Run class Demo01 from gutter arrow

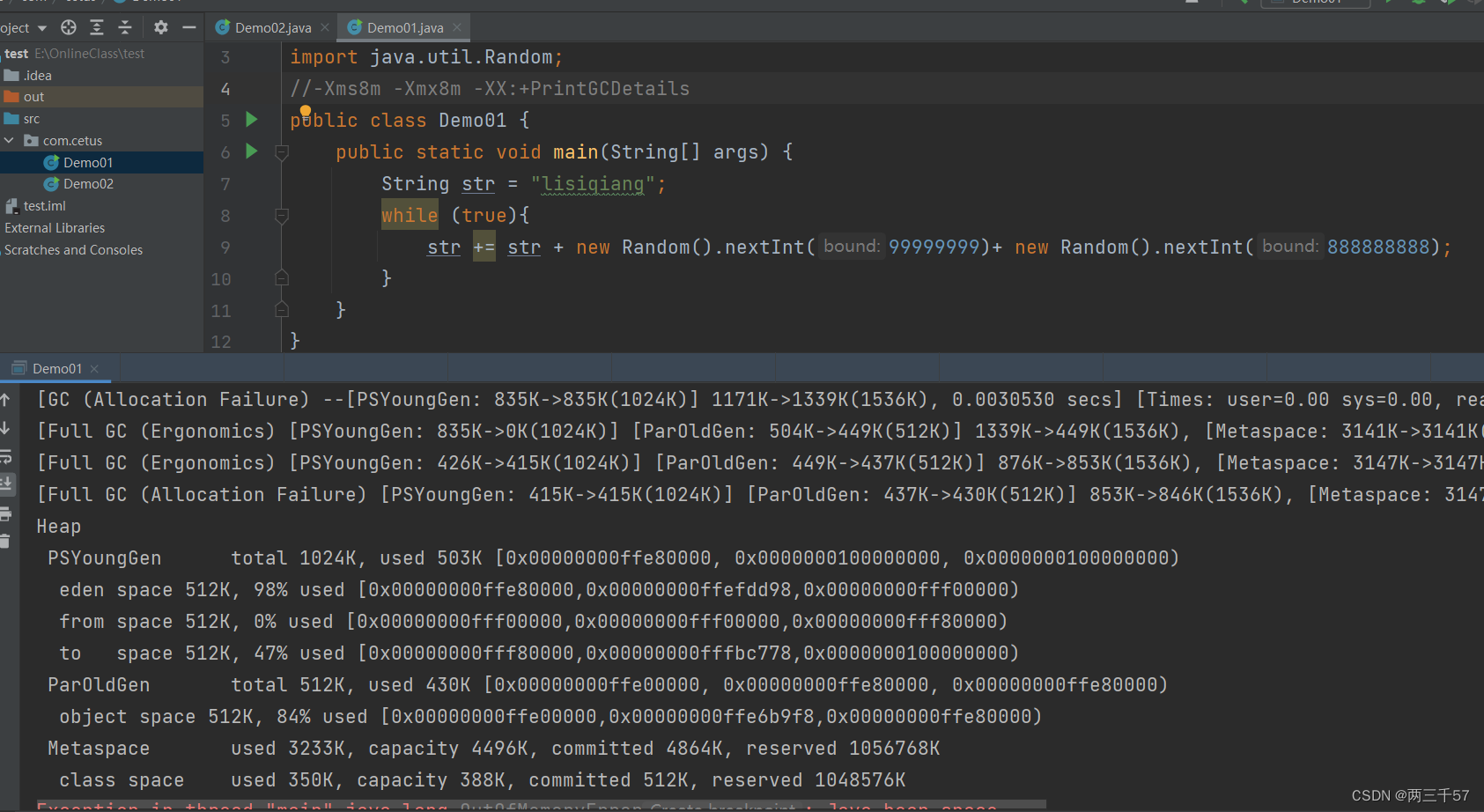click(252, 119)
